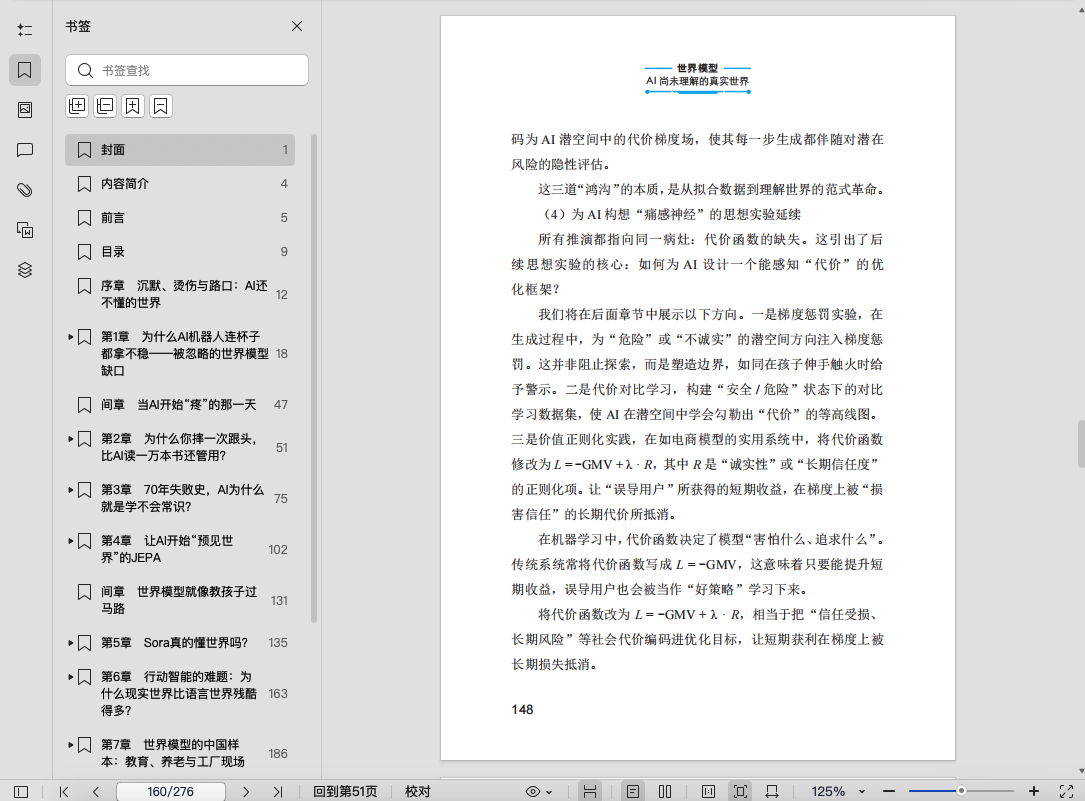
Task: Click page number 18 beside 第1章
Action: point(282,354)
